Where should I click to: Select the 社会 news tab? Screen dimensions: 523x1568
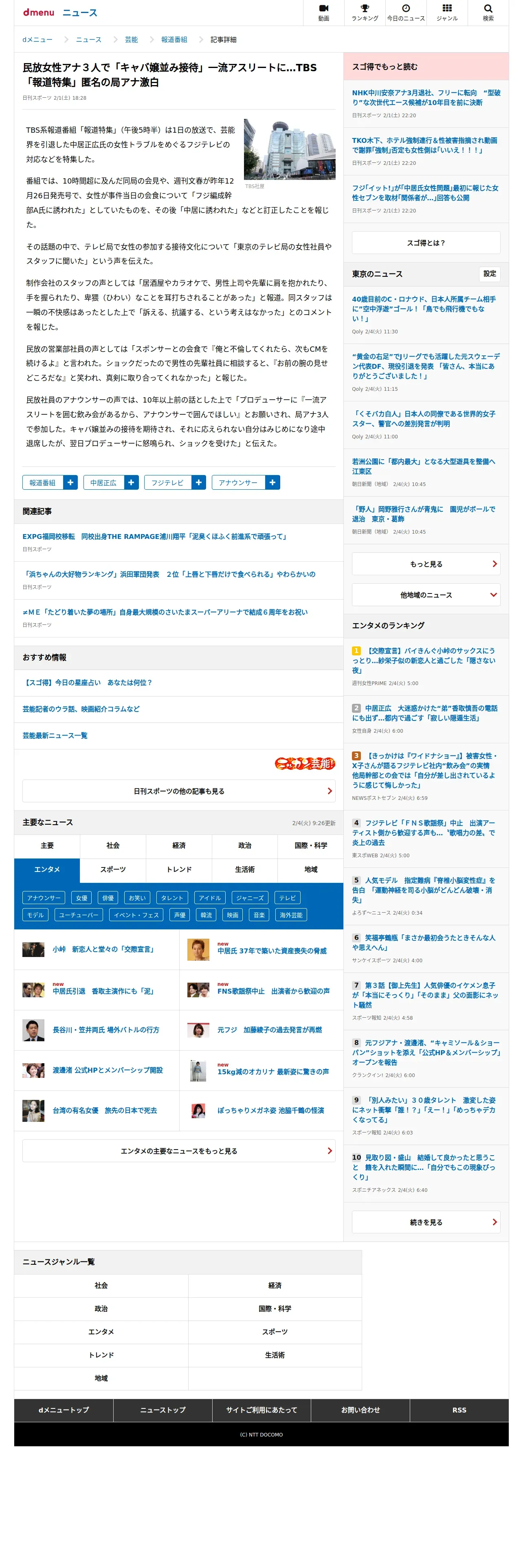click(113, 845)
